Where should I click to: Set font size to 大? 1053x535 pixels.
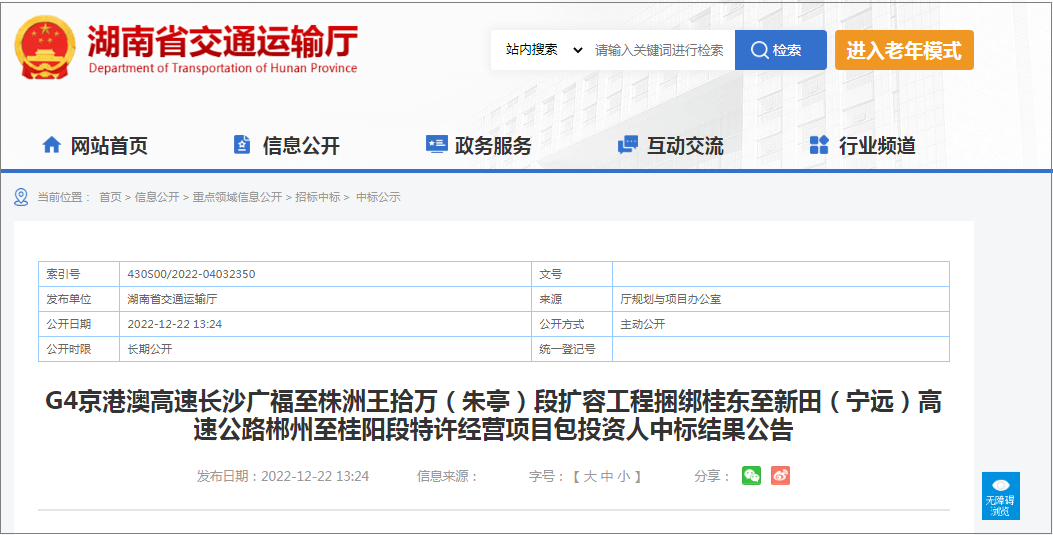(590, 476)
